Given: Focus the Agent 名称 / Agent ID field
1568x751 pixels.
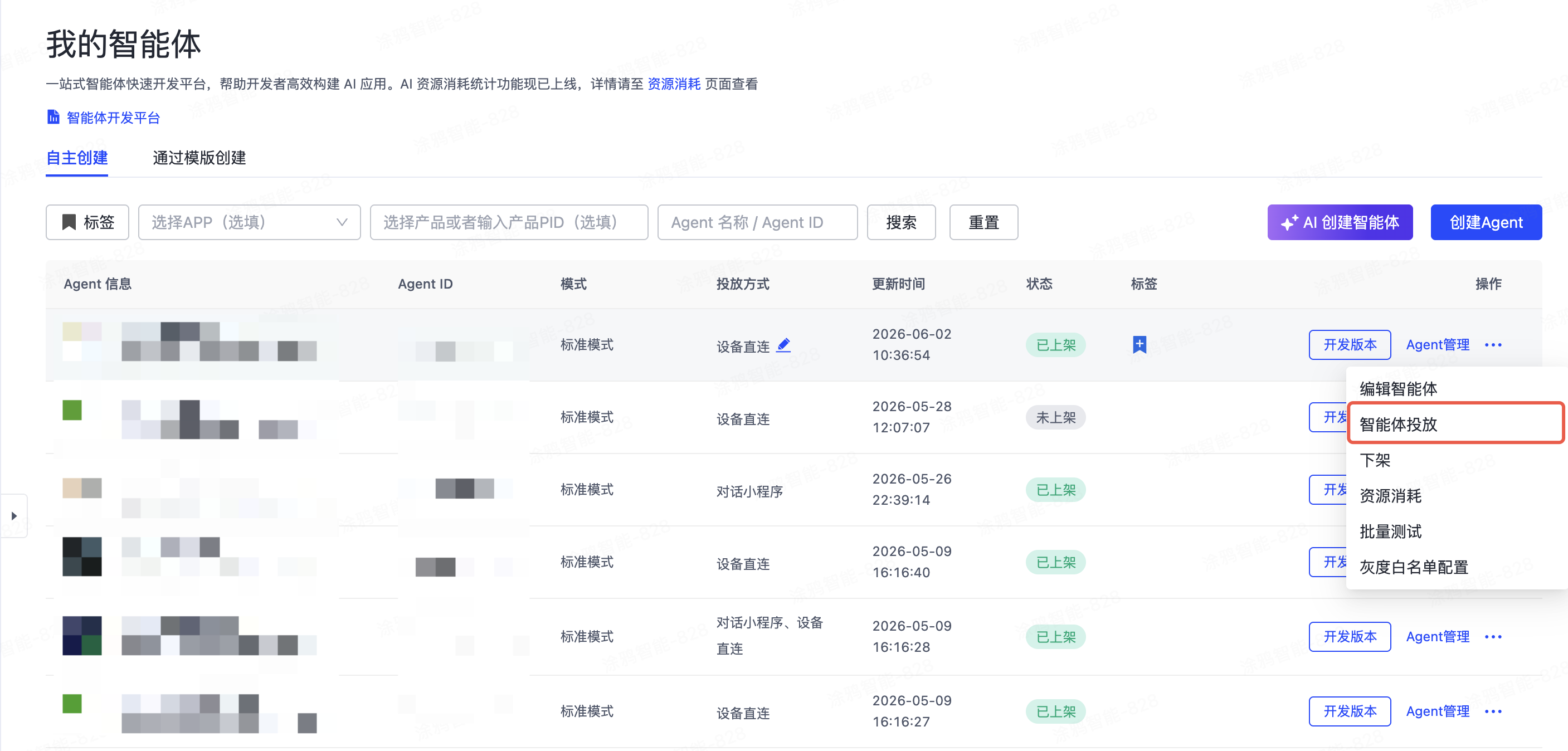Looking at the screenshot, I should [757, 222].
